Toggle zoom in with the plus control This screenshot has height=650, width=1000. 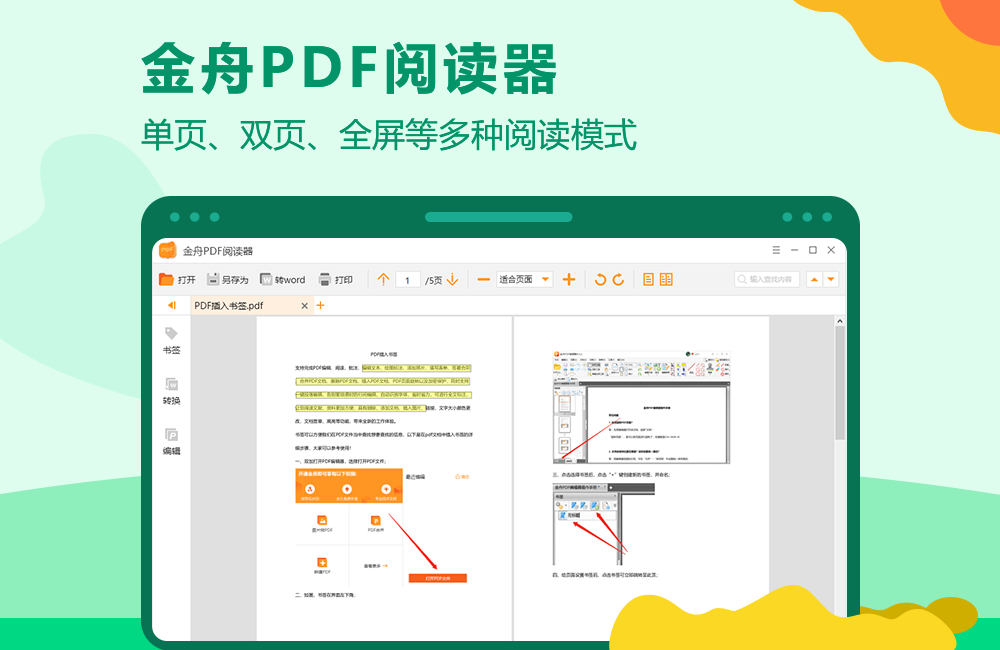pos(569,279)
